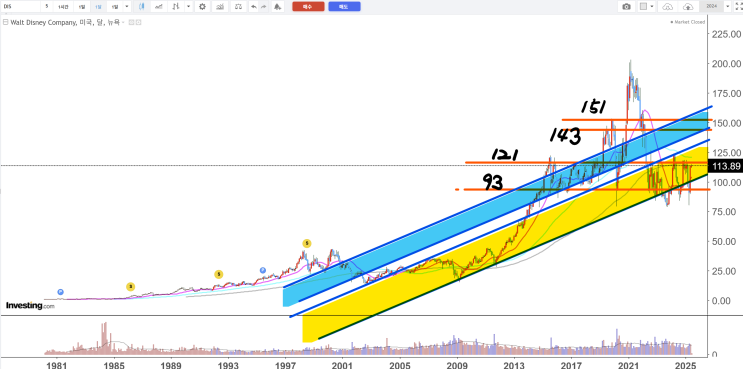Click the red buy button
The image size is (743, 369).
pyautogui.click(x=308, y=7)
